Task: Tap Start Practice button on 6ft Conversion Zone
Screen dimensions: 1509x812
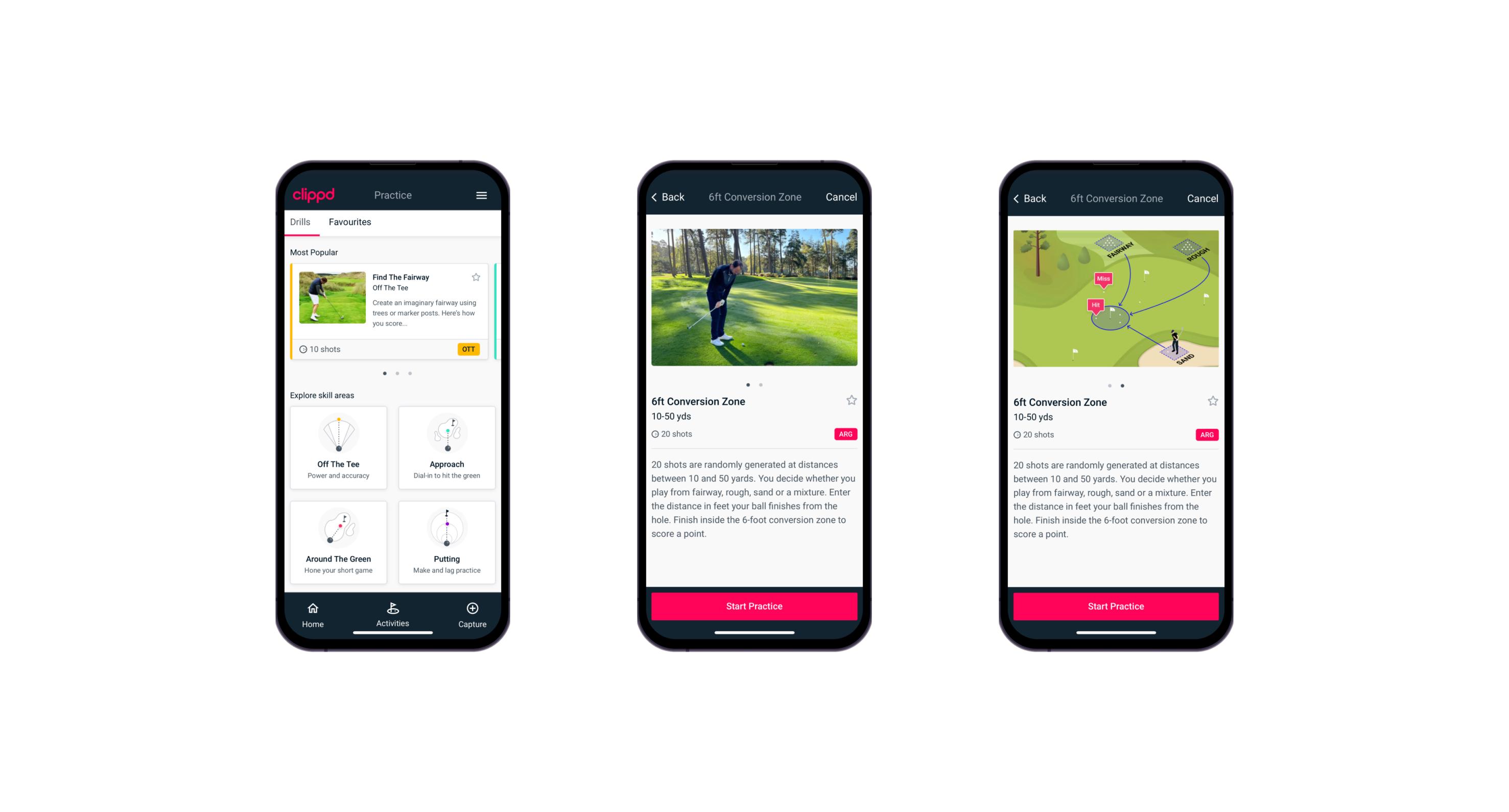Action: [754, 605]
